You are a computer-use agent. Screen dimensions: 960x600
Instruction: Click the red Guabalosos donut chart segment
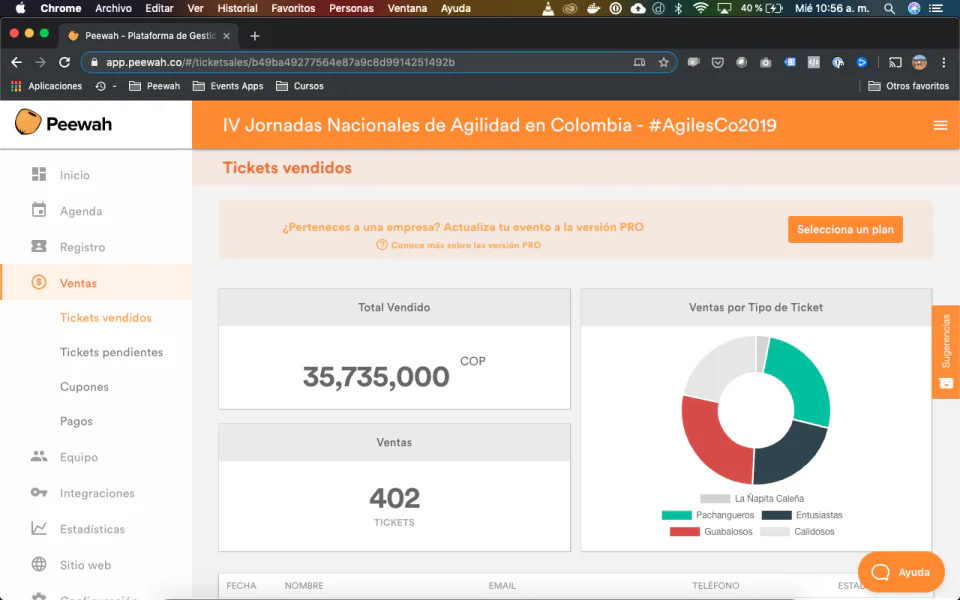[711, 438]
